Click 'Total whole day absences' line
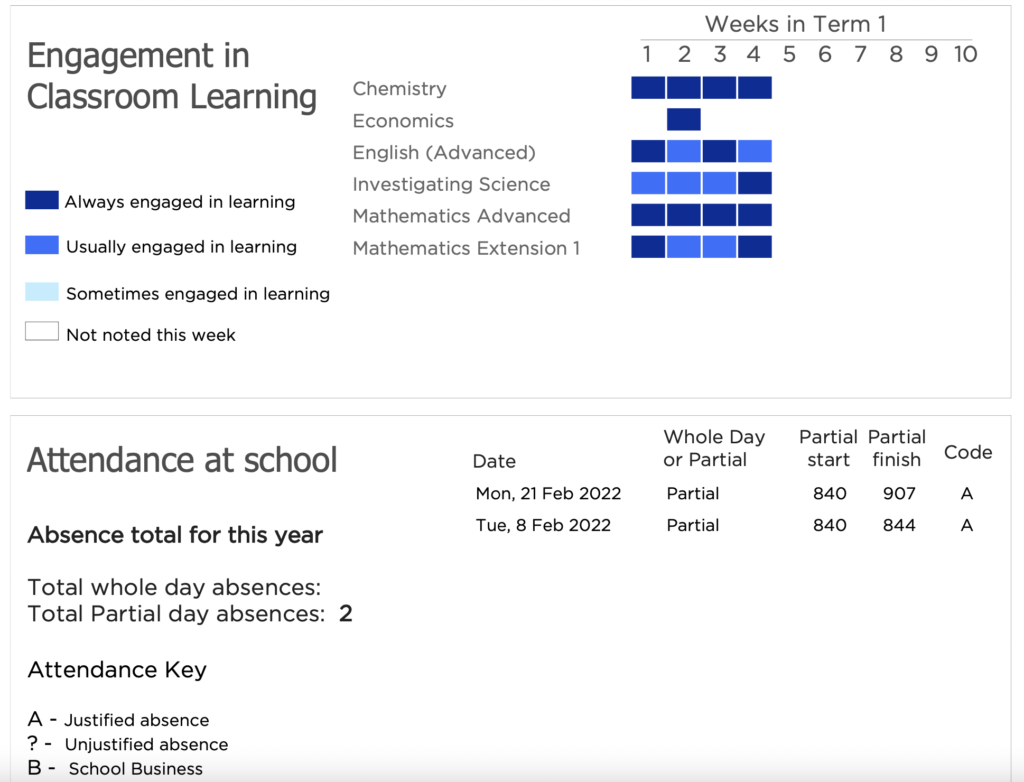Image resolution: width=1024 pixels, height=782 pixels. tap(174, 587)
